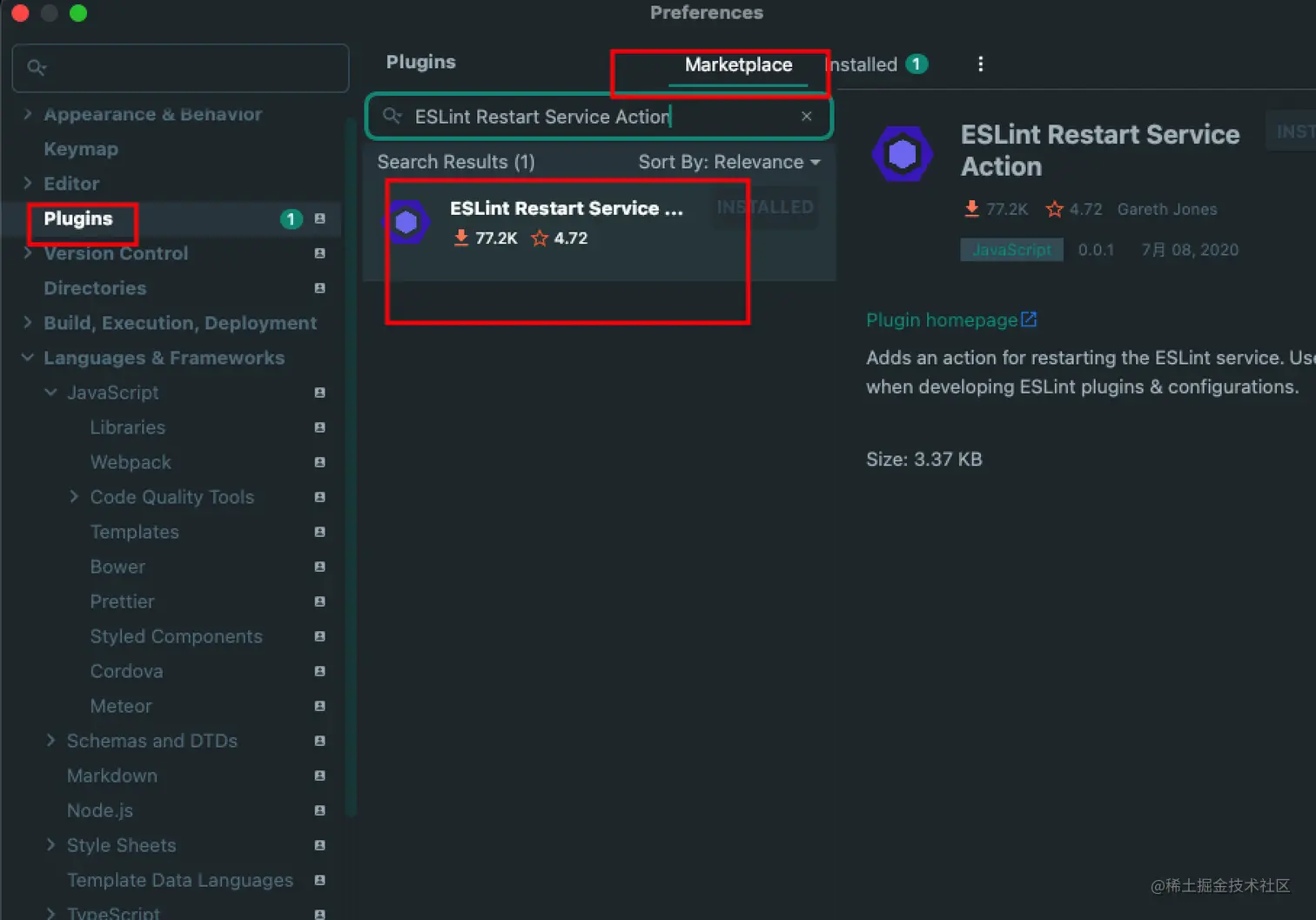The width and height of the screenshot is (1316, 920).
Task: Open the Webpack settings page
Action: pyautogui.click(x=131, y=462)
